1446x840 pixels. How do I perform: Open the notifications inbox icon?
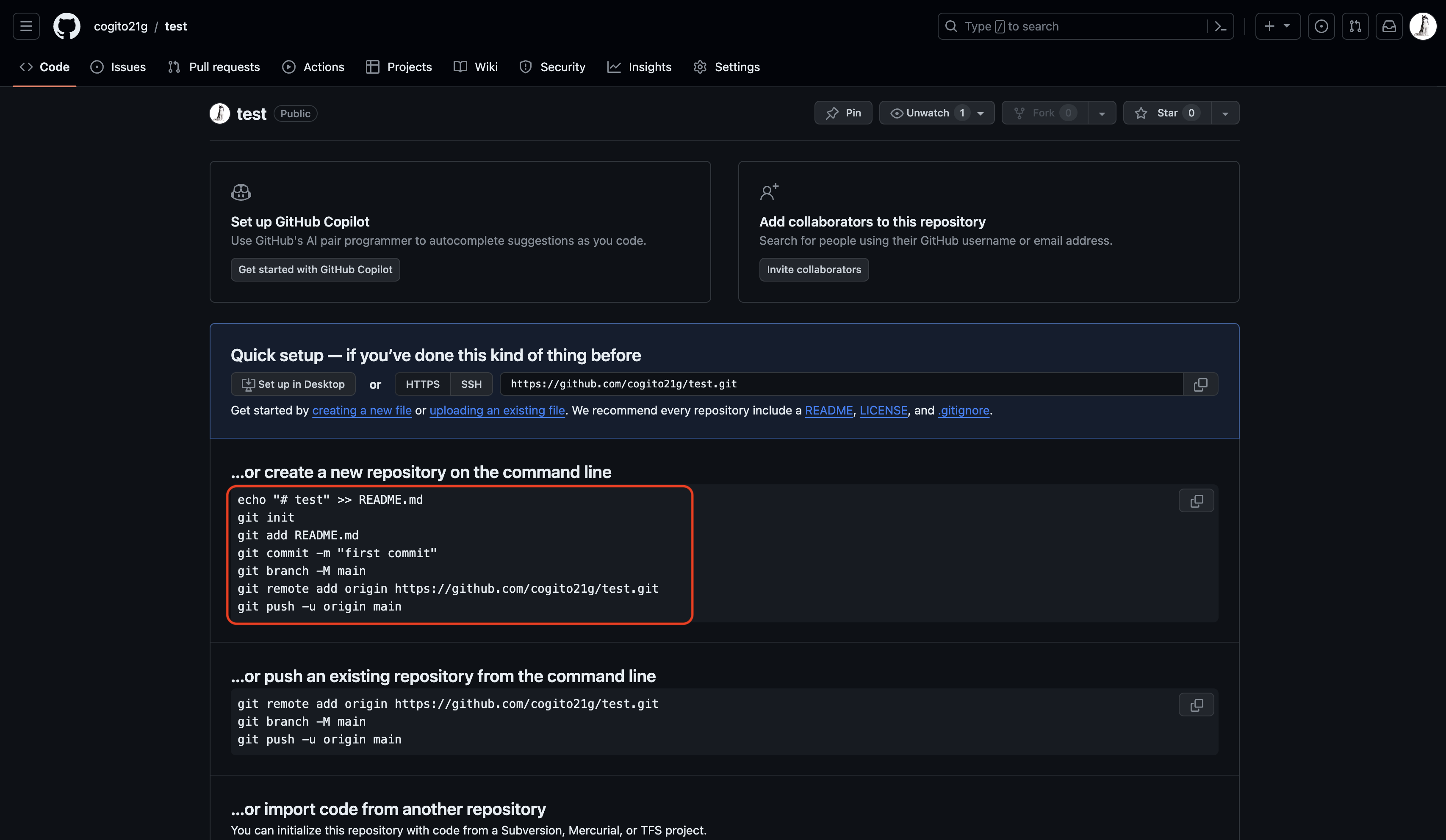pos(1389,26)
